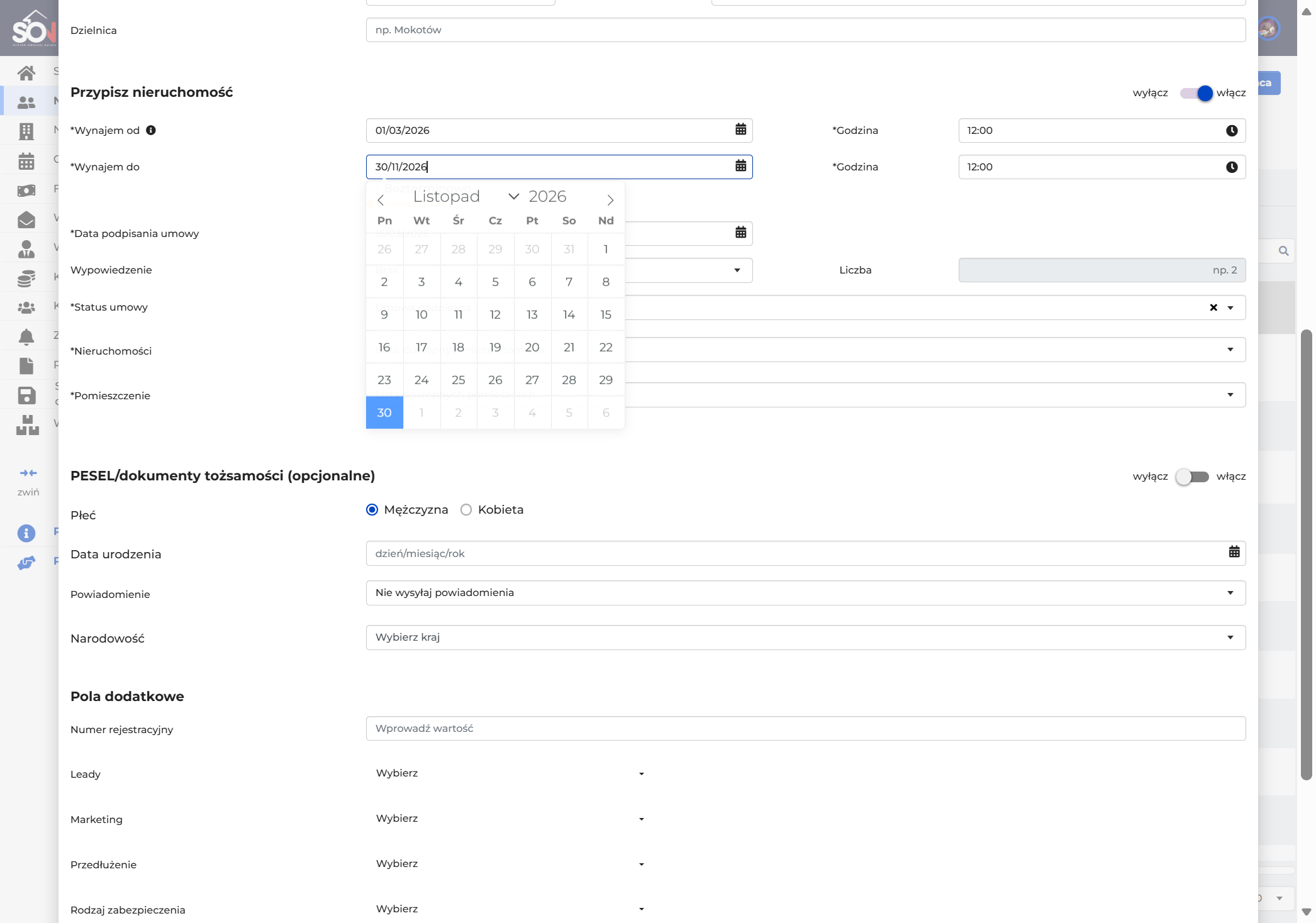Image resolution: width=1316 pixels, height=923 pixels.
Task: Open the coins stack icon in sidebar
Action: pos(26,278)
